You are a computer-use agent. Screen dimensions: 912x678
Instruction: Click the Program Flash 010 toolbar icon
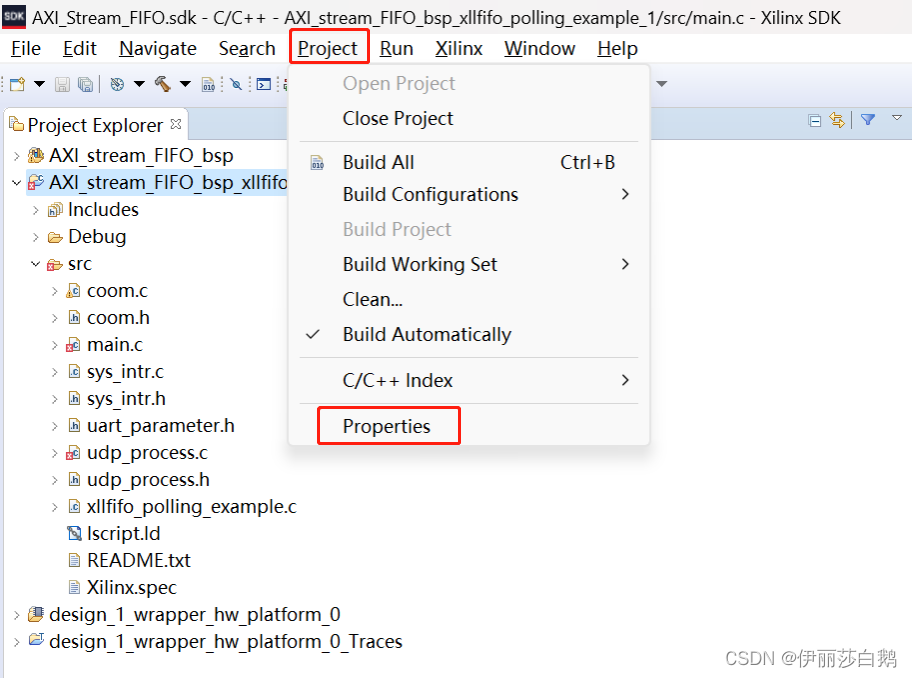coord(208,85)
